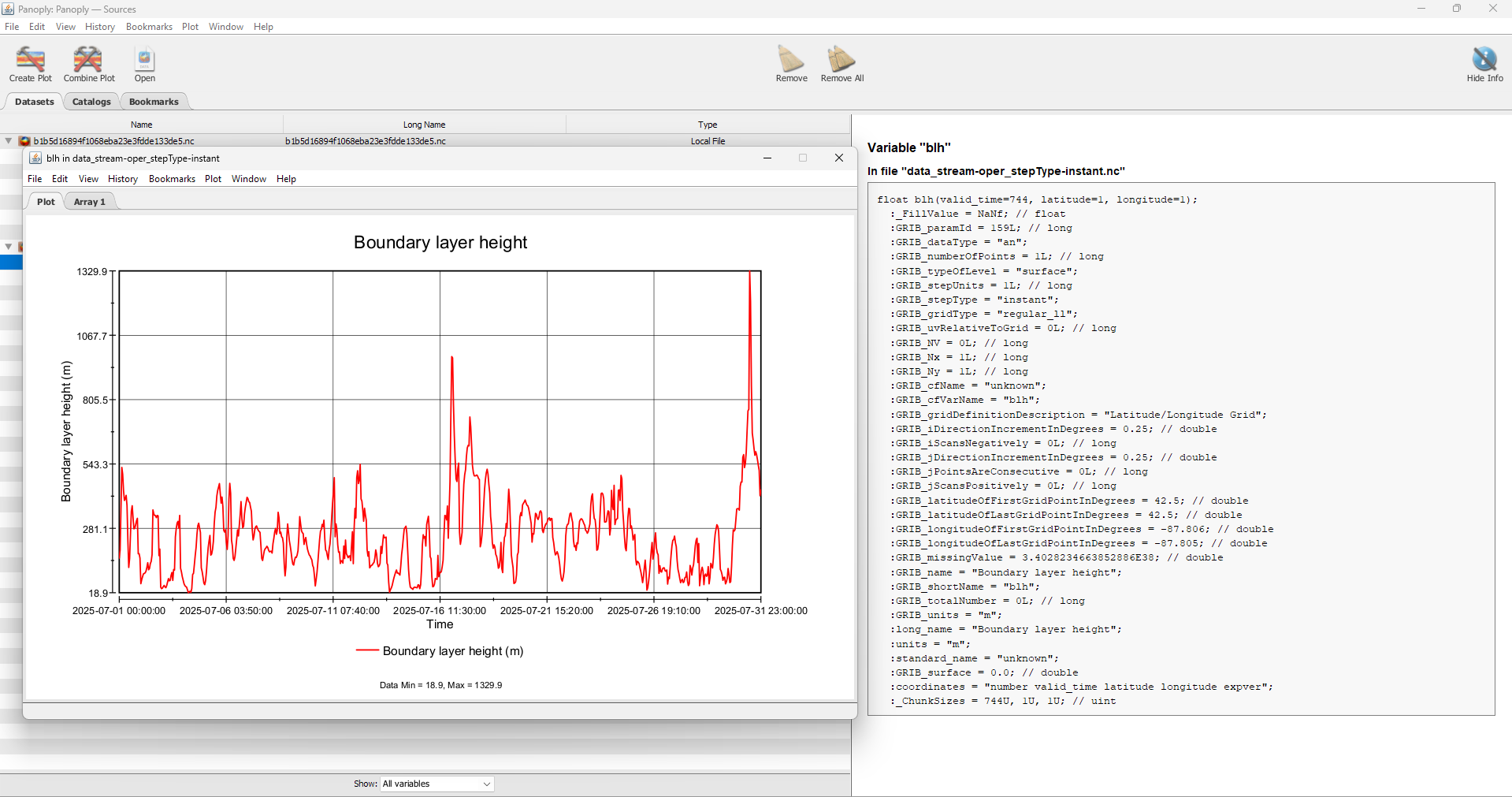
Task: Switch to the Array 1 tab
Action: [89, 202]
